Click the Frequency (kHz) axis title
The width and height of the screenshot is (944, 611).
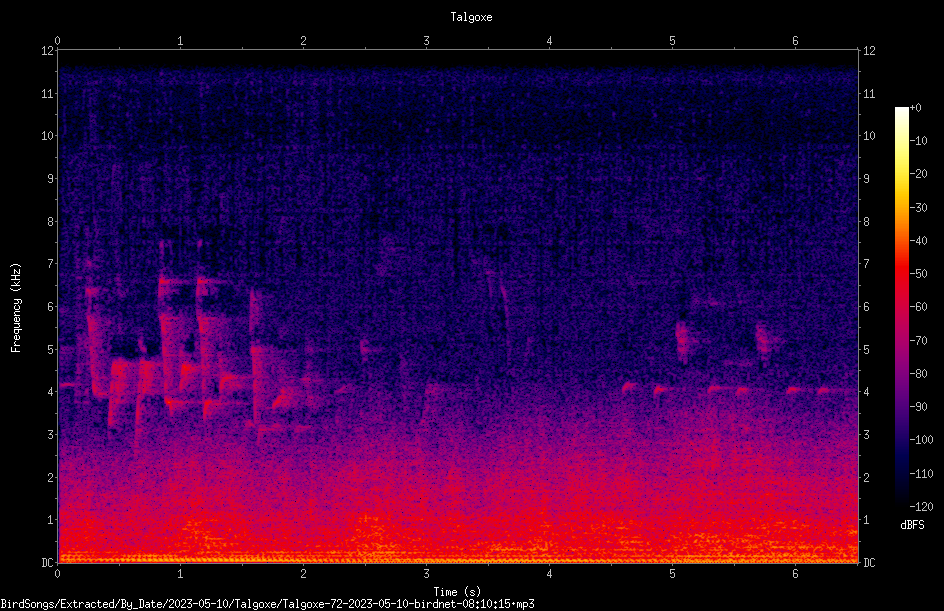click(16, 308)
